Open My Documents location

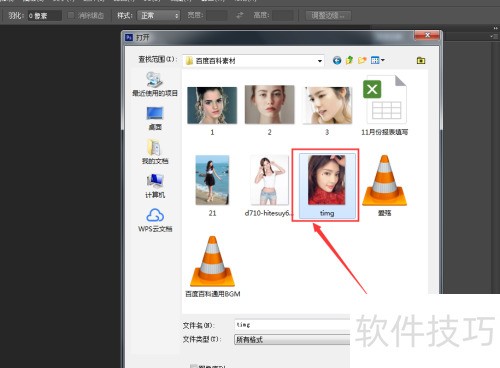tap(155, 152)
